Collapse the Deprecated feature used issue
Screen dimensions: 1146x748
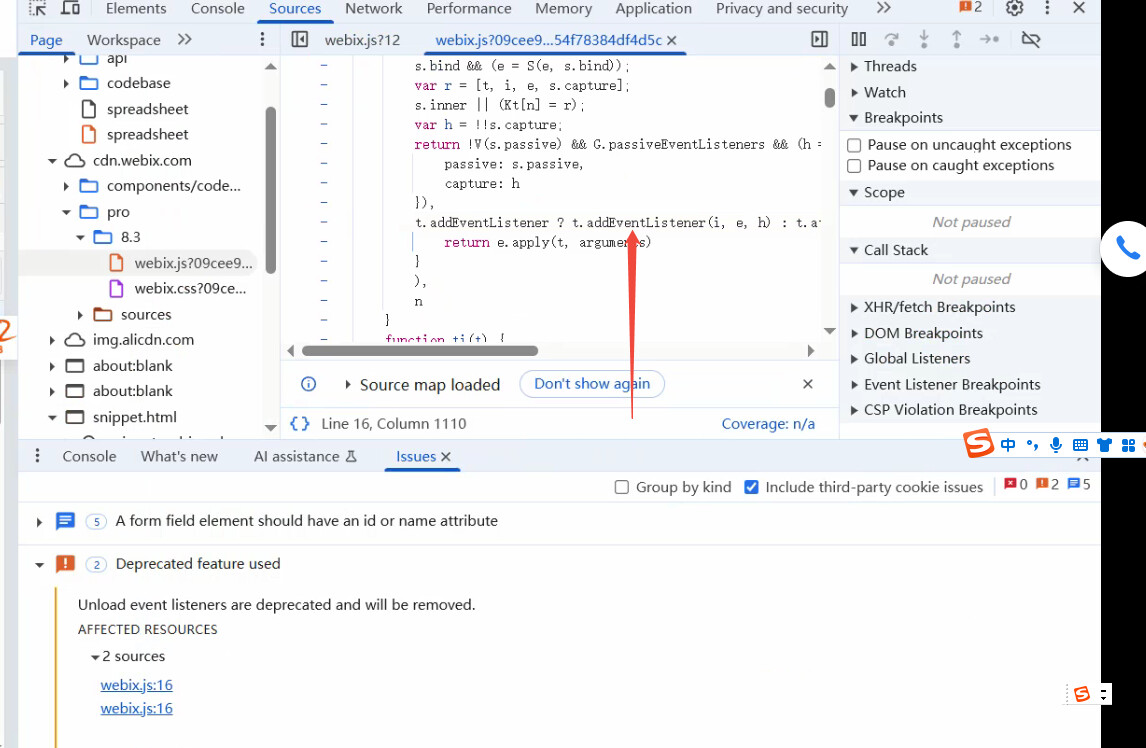click(x=39, y=564)
